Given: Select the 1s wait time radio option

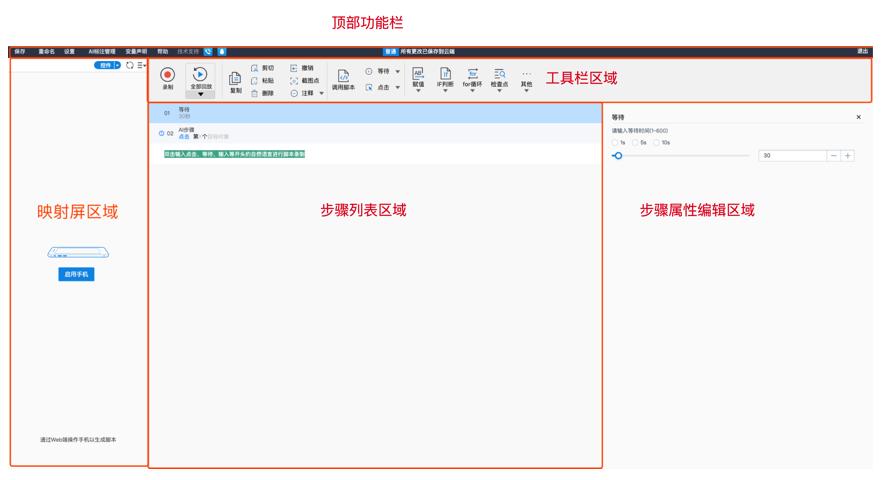Looking at the screenshot, I should (616, 142).
